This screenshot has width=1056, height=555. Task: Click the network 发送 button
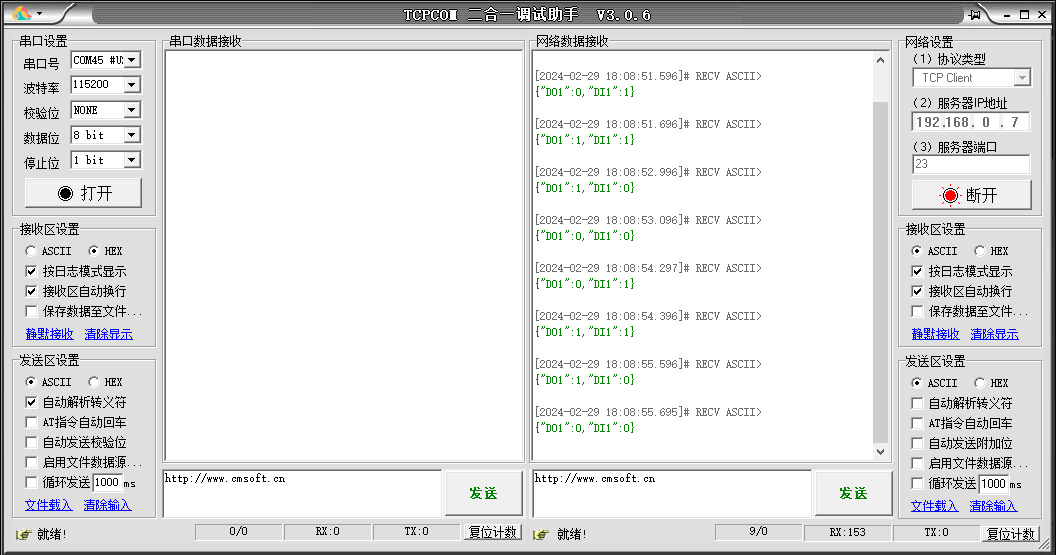[x=853, y=493]
